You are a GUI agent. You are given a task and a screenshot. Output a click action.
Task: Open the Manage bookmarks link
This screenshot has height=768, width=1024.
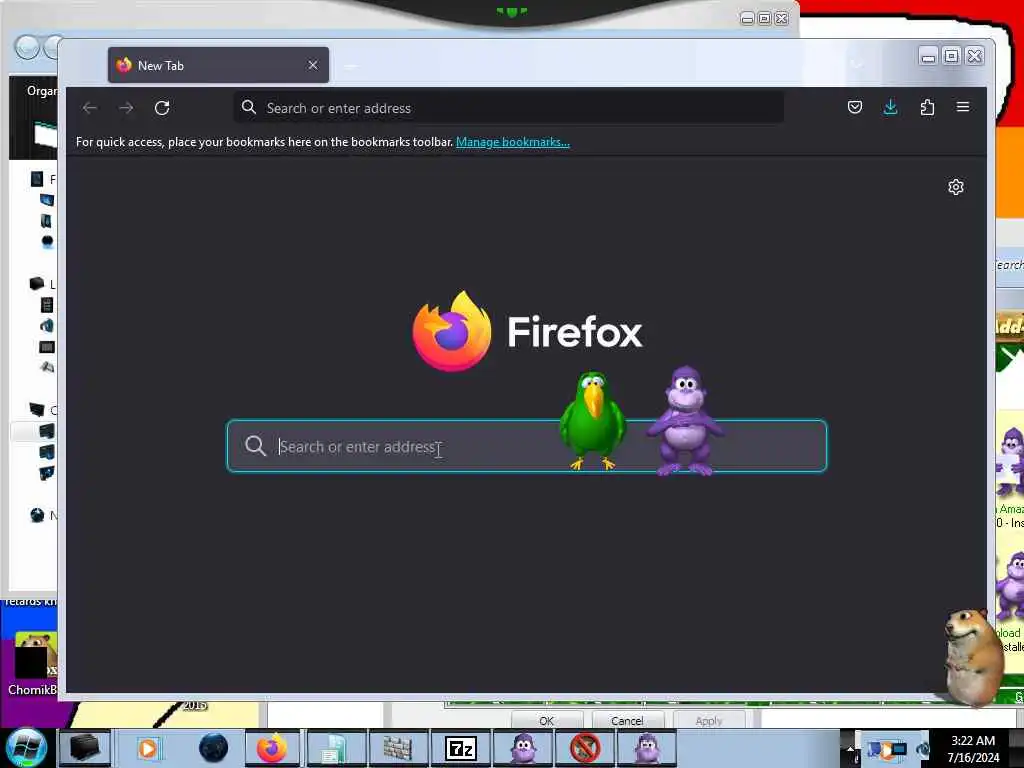513,142
